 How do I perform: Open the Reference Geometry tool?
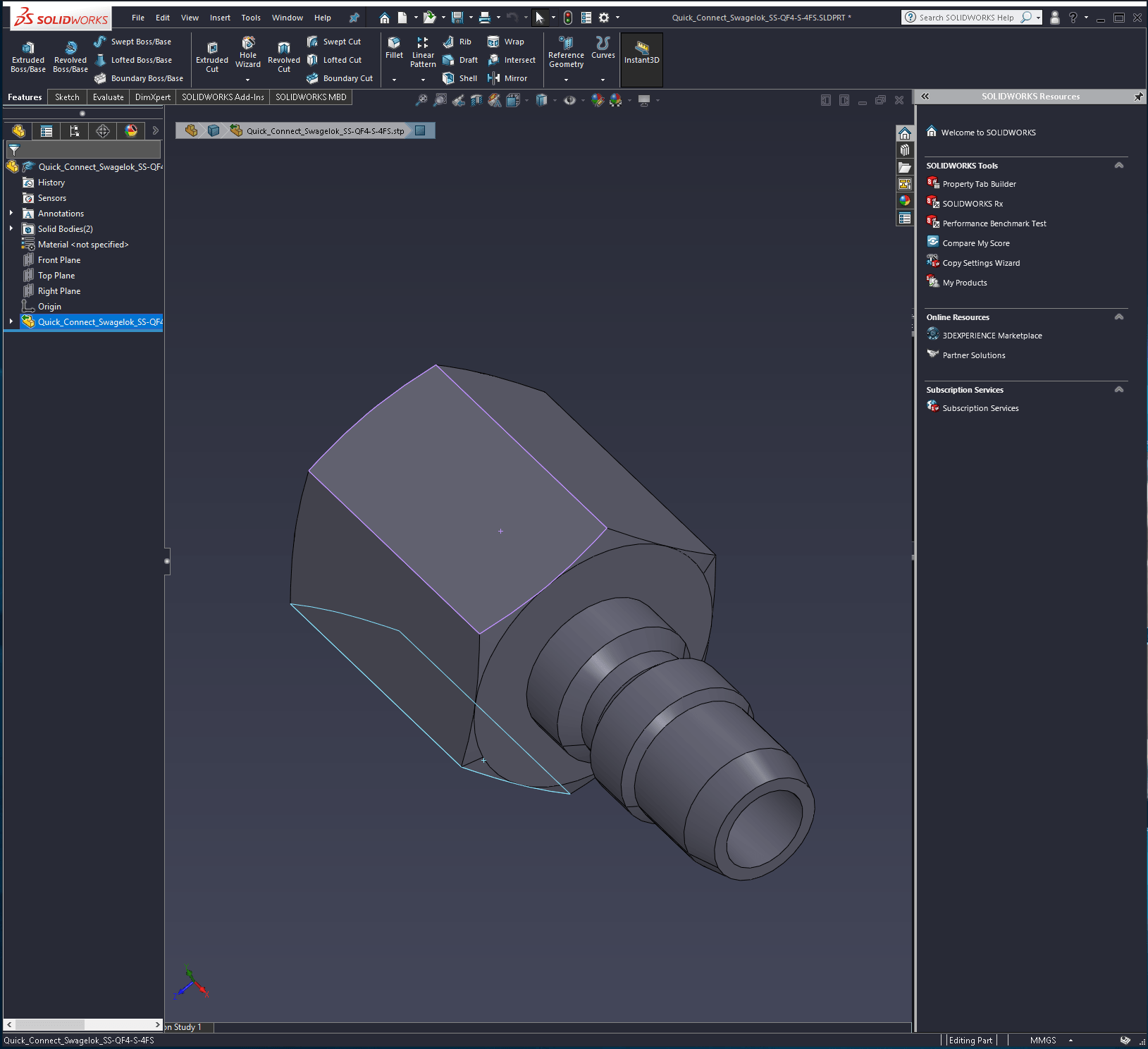coord(566,53)
